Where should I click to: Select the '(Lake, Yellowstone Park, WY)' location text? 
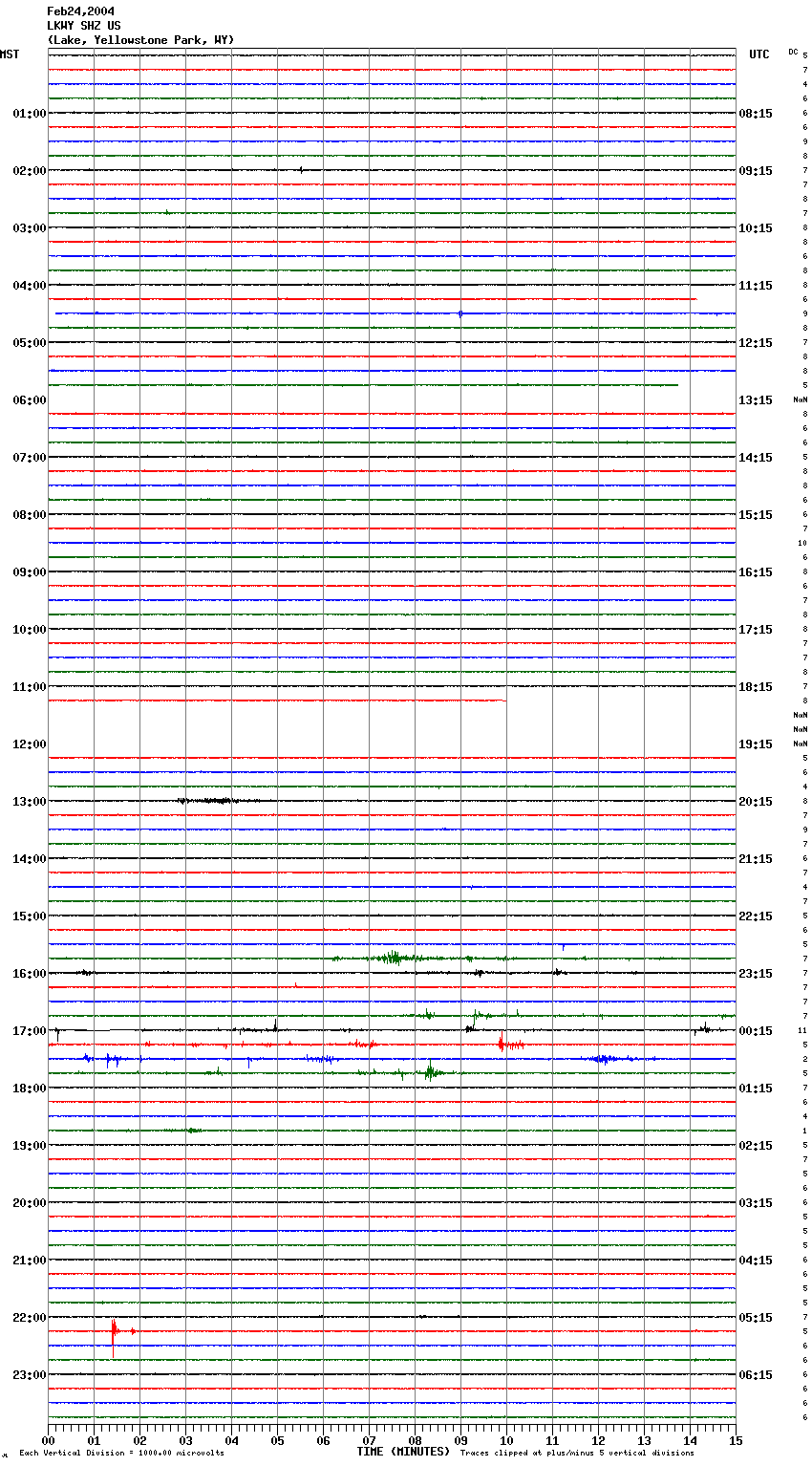140,40
